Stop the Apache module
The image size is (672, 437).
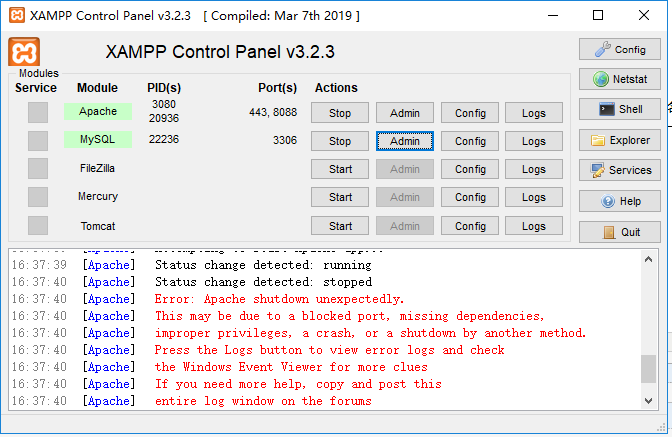coord(340,113)
